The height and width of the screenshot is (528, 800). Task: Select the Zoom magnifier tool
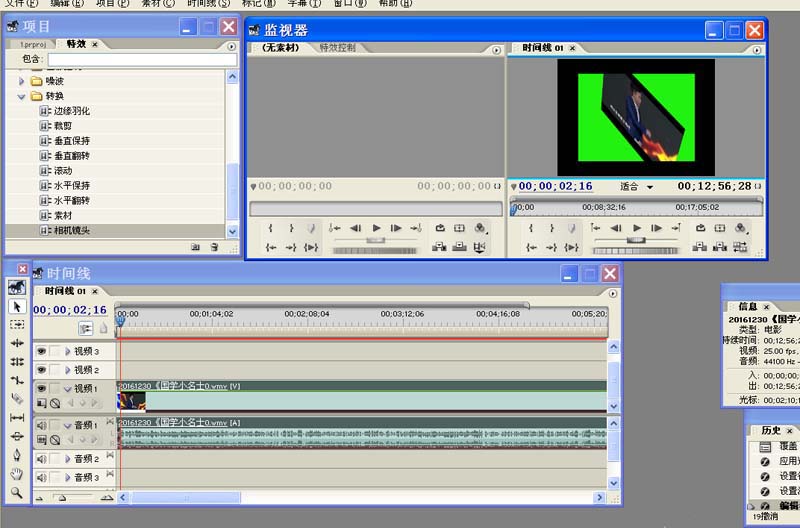pyautogui.click(x=17, y=492)
